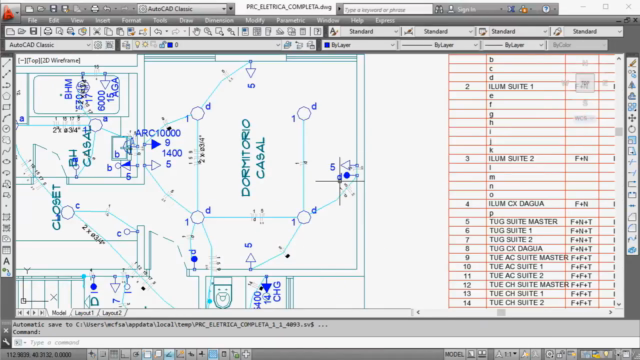Screen dimensions: 640x360
Task: Toggle Ortho Mode in status bar
Action: (125, 354)
